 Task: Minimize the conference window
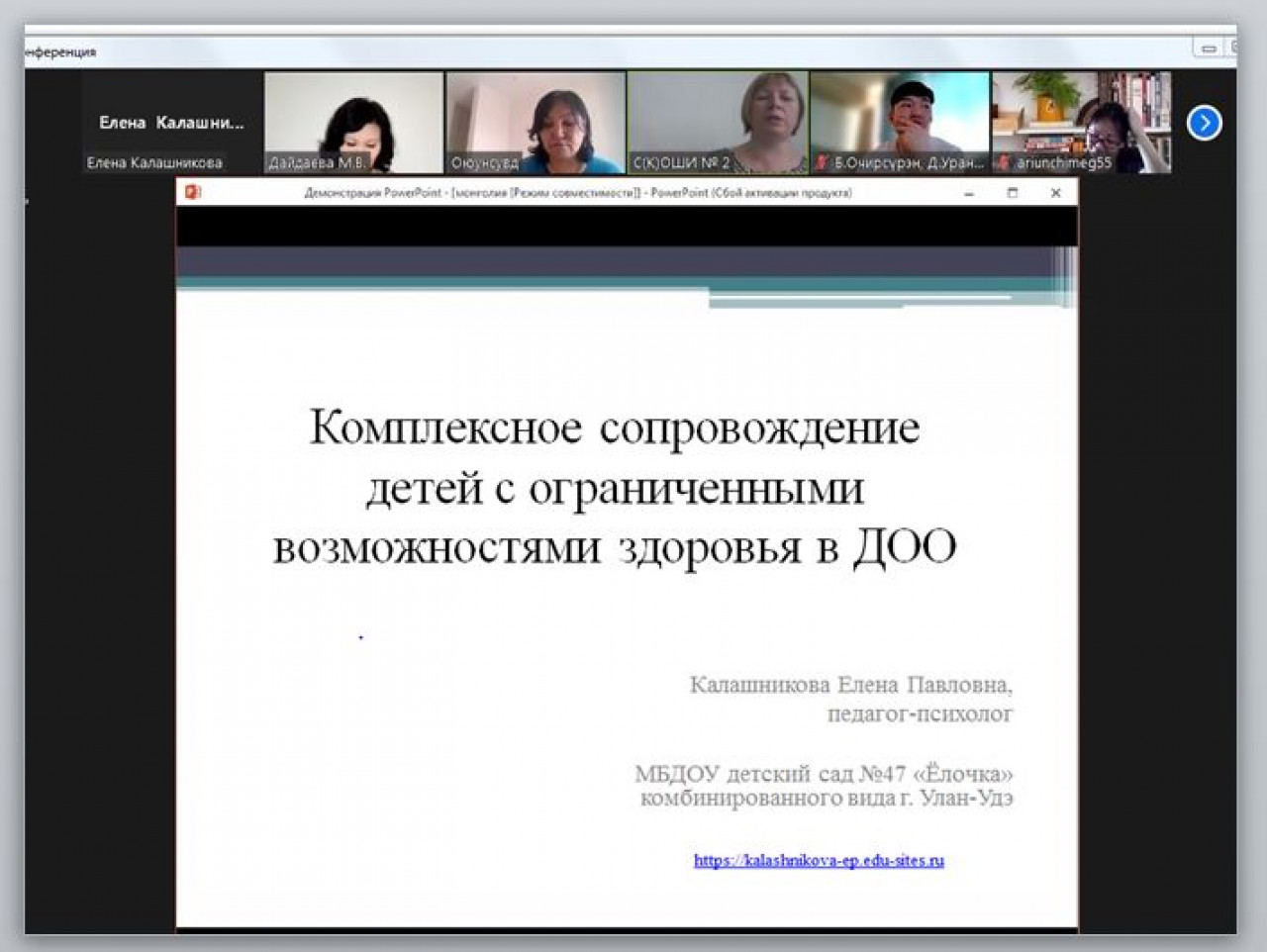(x=1209, y=48)
